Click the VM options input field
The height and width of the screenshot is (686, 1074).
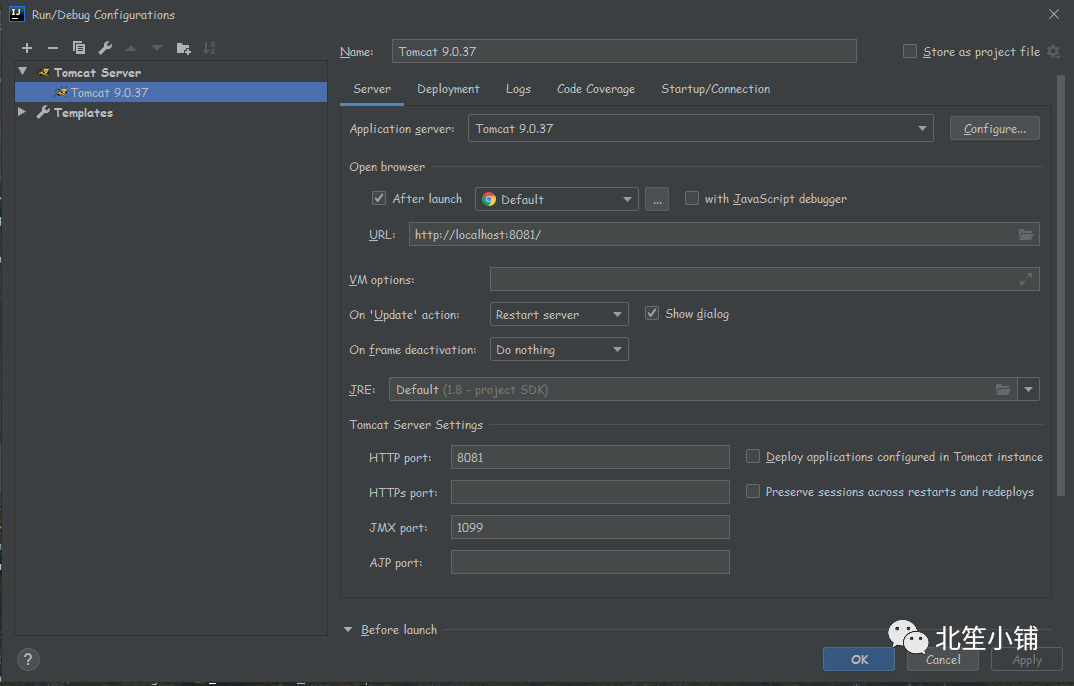(x=764, y=279)
